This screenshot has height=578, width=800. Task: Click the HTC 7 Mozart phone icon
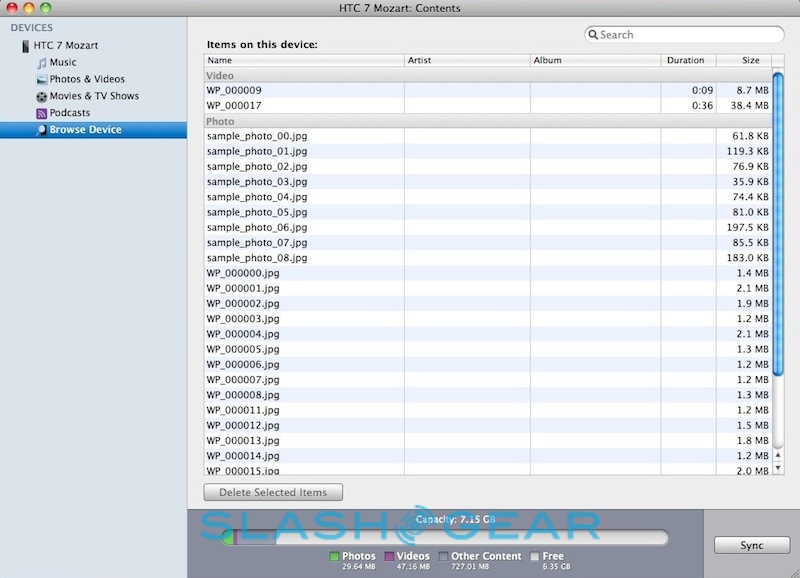pos(25,46)
